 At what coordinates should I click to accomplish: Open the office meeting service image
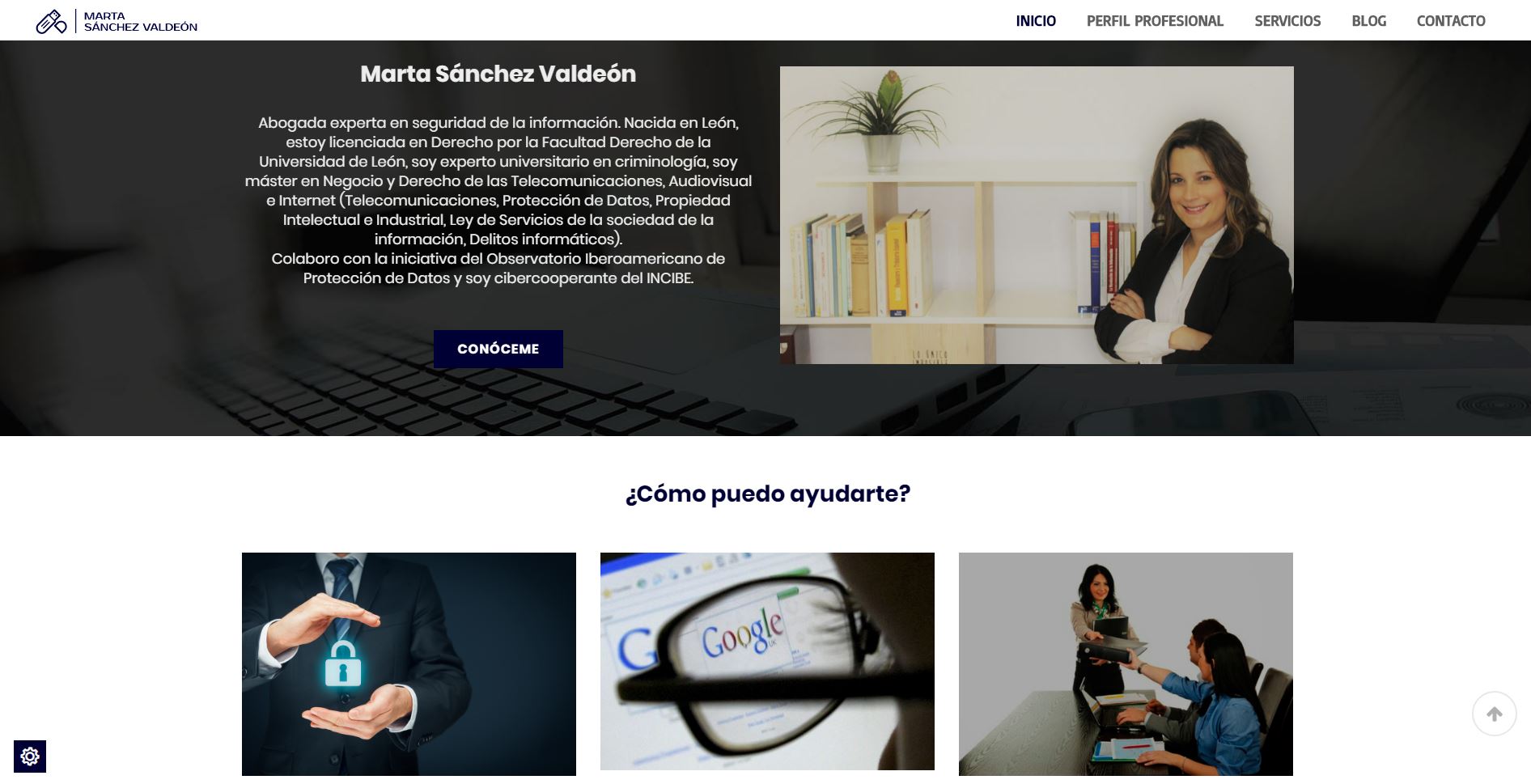click(x=1126, y=664)
